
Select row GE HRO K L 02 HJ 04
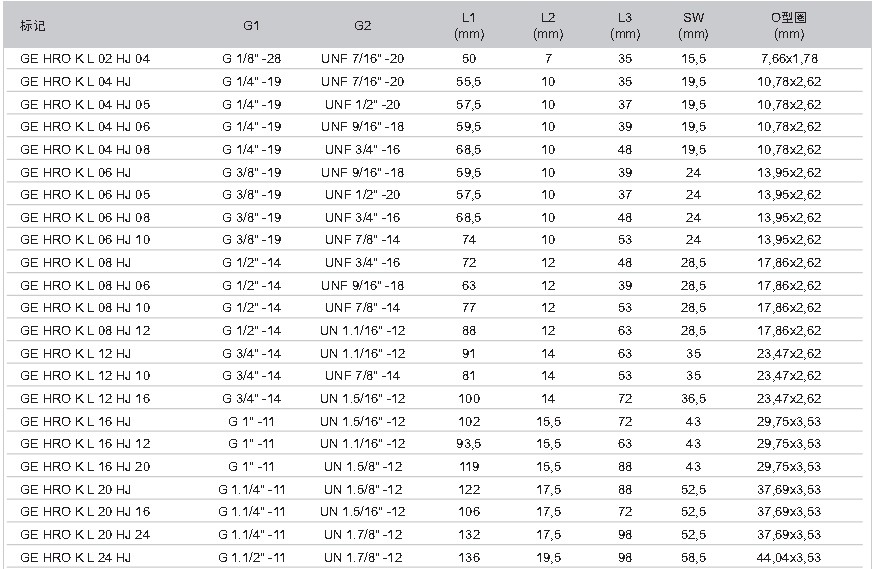click(434, 58)
